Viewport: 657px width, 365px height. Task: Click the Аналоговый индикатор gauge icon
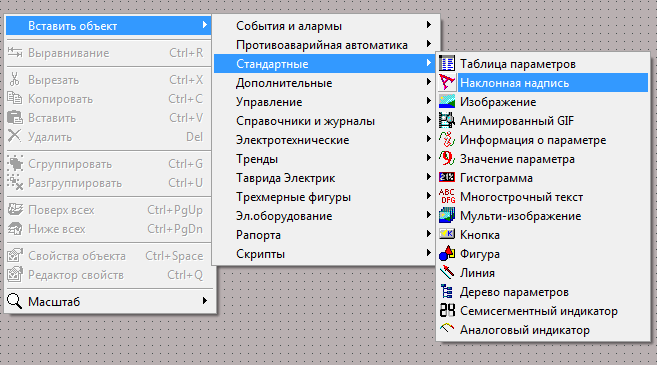447,329
